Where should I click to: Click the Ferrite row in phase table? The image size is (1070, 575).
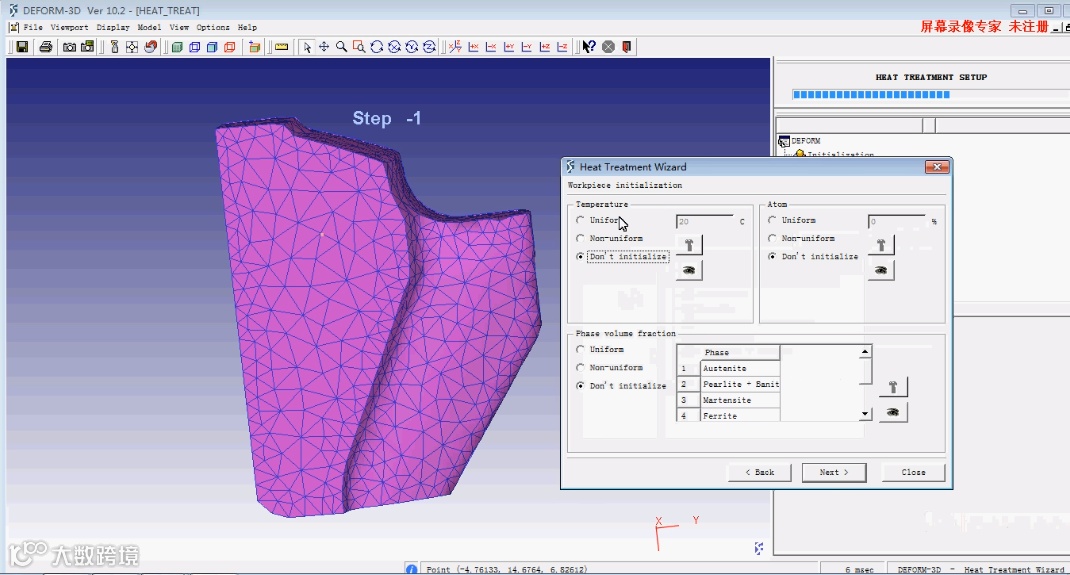coord(728,415)
